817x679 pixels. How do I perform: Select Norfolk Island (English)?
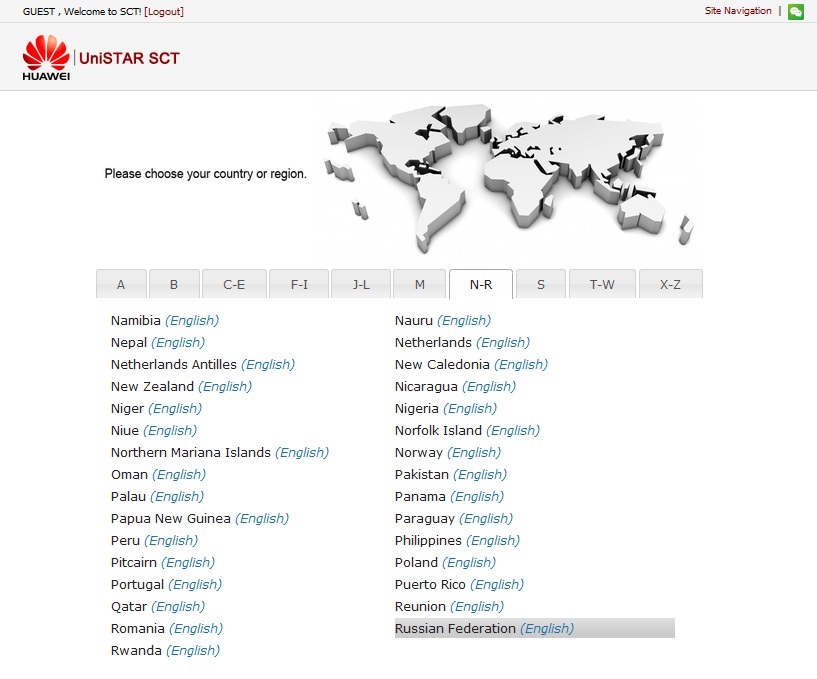[x=467, y=430]
